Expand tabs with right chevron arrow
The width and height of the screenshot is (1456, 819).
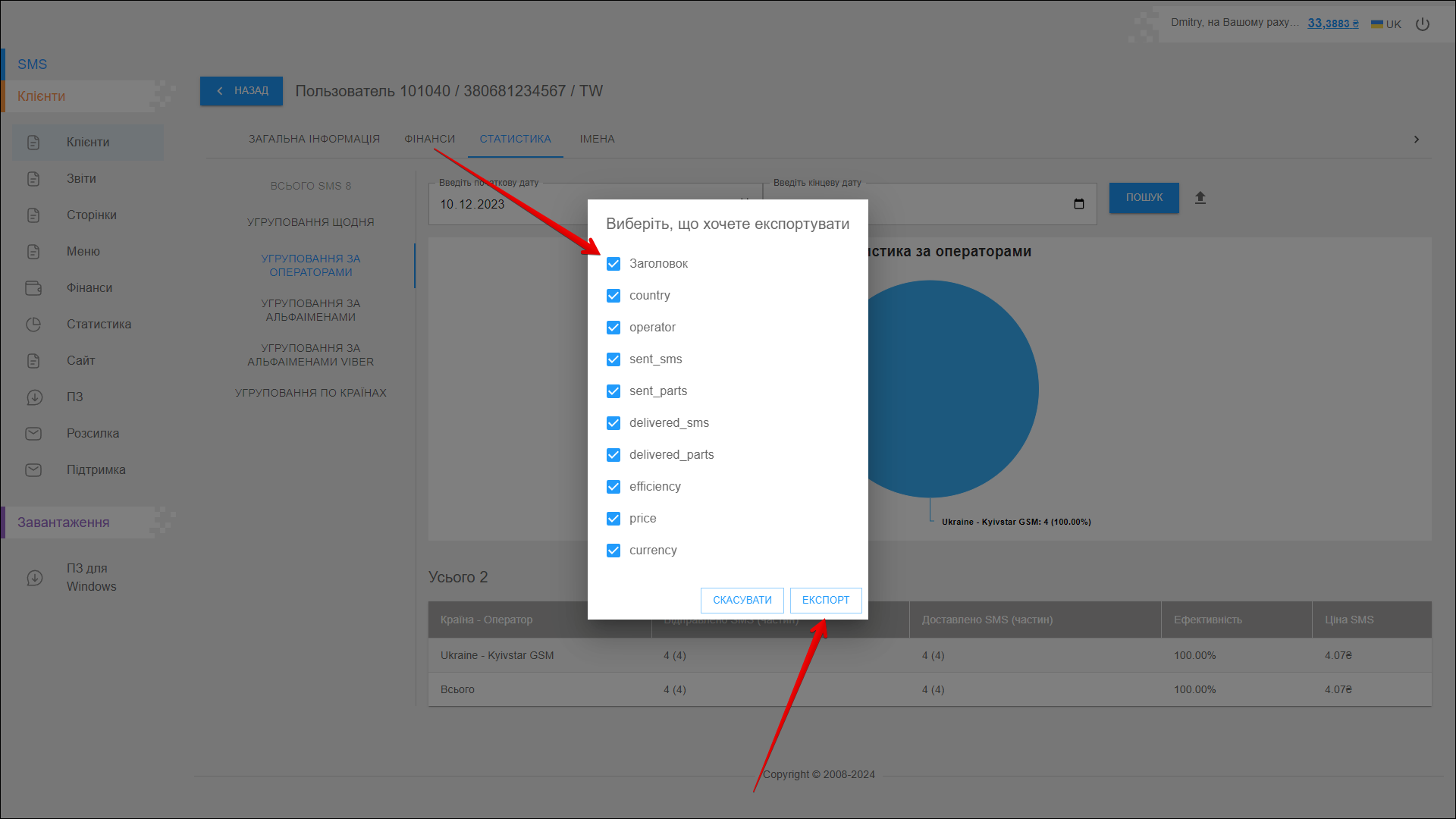coord(1416,140)
